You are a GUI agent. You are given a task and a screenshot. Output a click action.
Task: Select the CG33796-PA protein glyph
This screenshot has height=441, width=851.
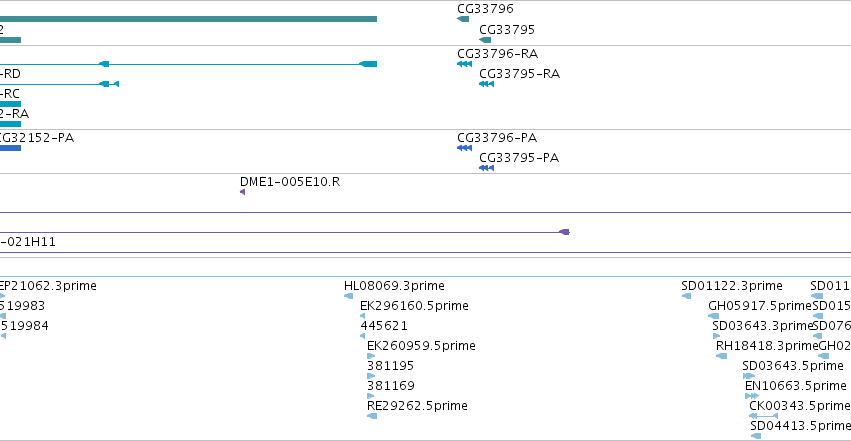click(x=464, y=148)
